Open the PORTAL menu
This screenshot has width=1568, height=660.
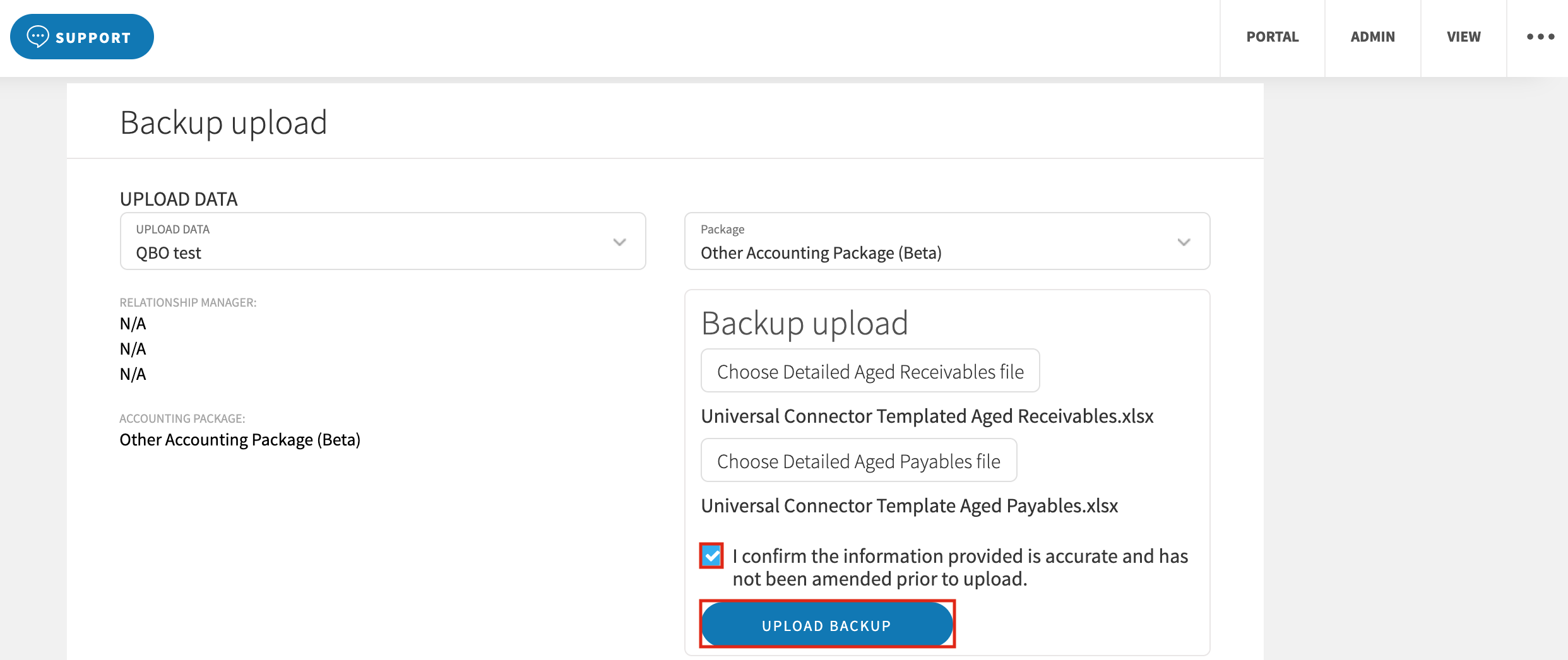(1273, 37)
